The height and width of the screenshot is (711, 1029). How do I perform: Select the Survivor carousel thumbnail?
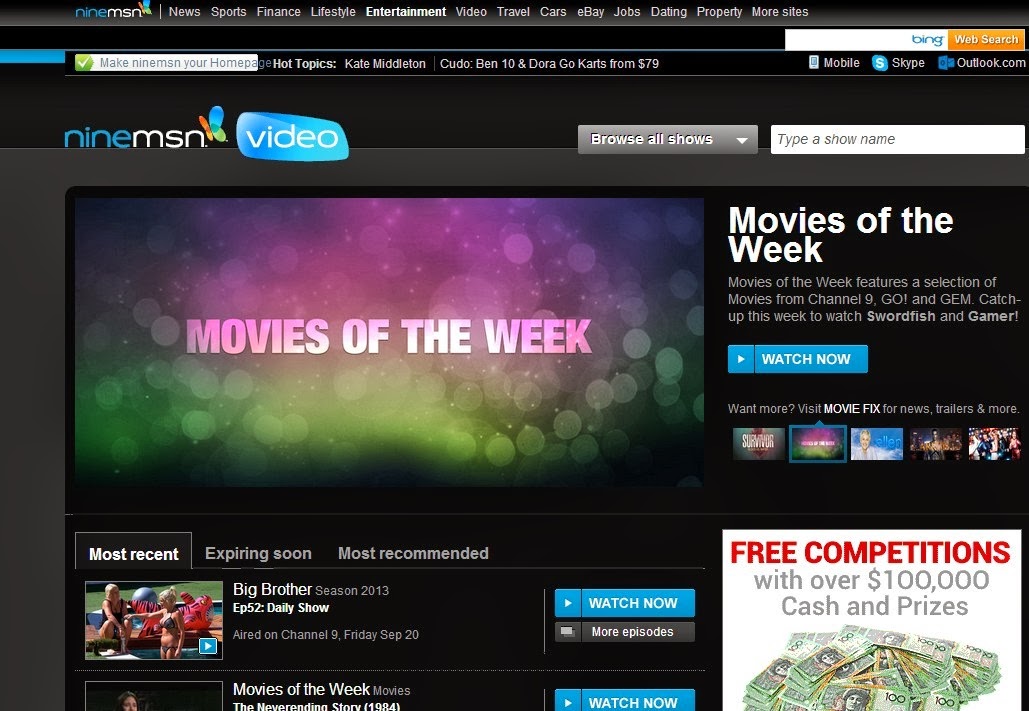[758, 444]
